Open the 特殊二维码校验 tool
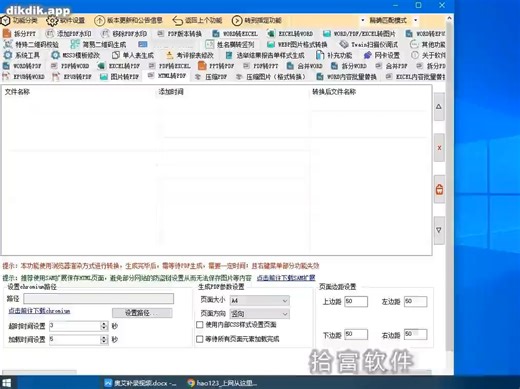Screen dimensions: 520x389 tap(31, 44)
